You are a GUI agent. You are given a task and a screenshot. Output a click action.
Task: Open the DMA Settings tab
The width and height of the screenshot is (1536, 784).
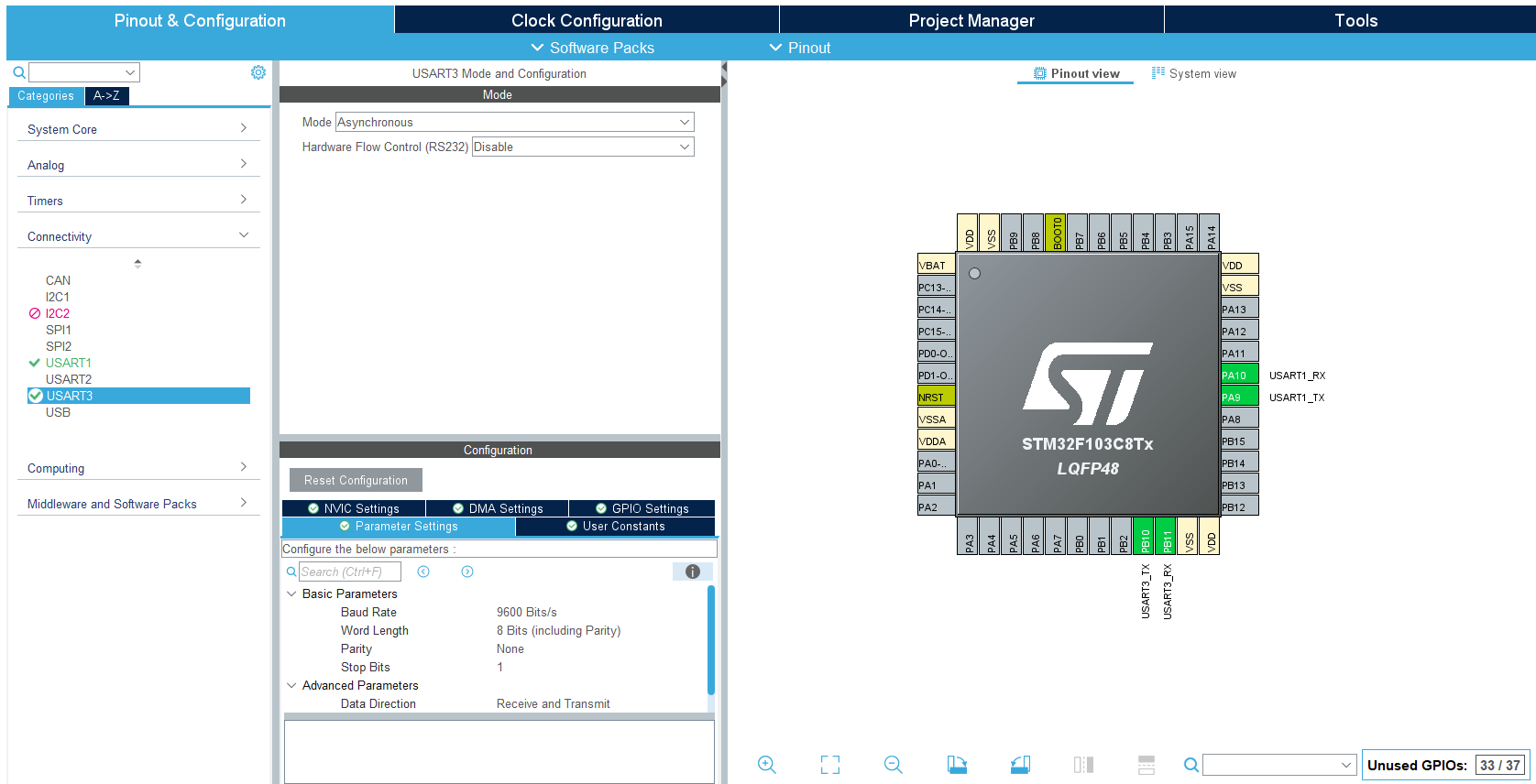click(x=498, y=508)
